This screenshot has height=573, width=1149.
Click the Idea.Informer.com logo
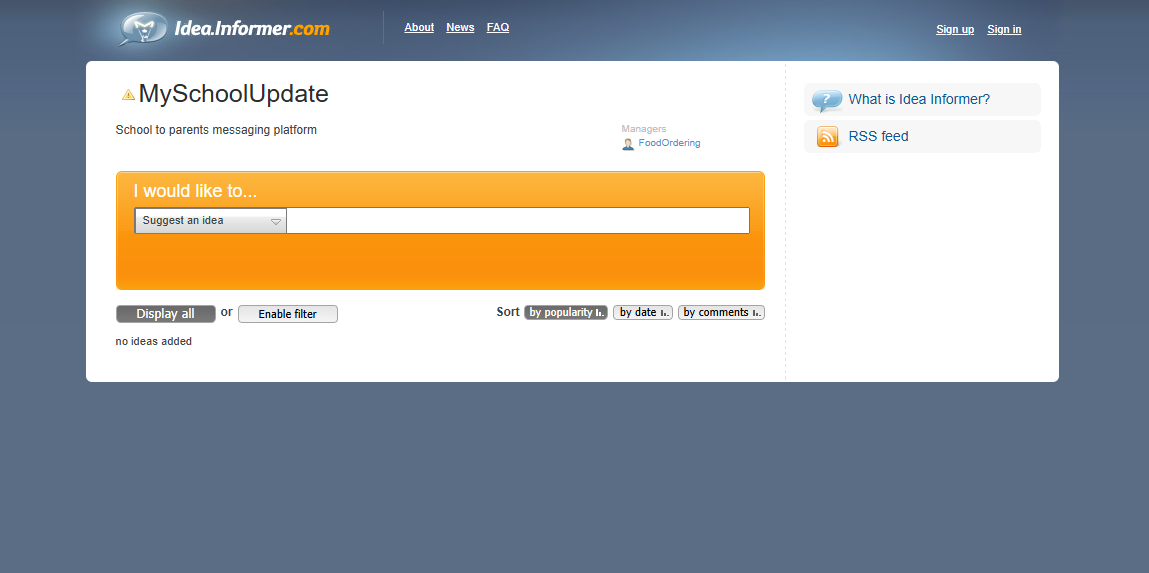coord(223,29)
